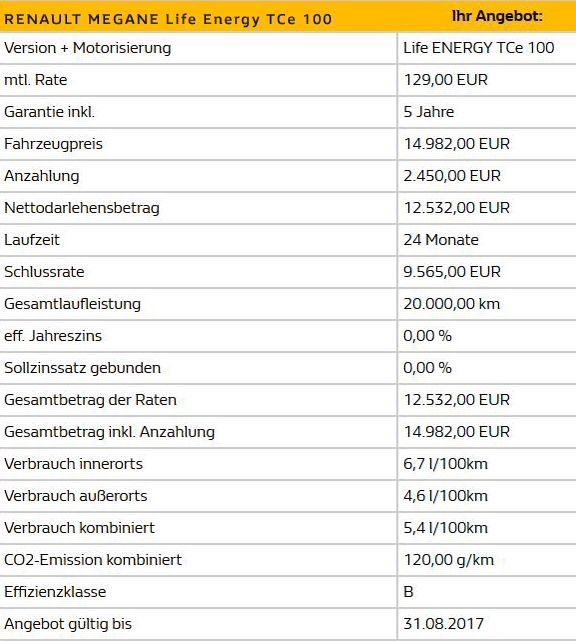
Task: Select the Nettodarlehensbetrag row label
Action: tap(82, 208)
